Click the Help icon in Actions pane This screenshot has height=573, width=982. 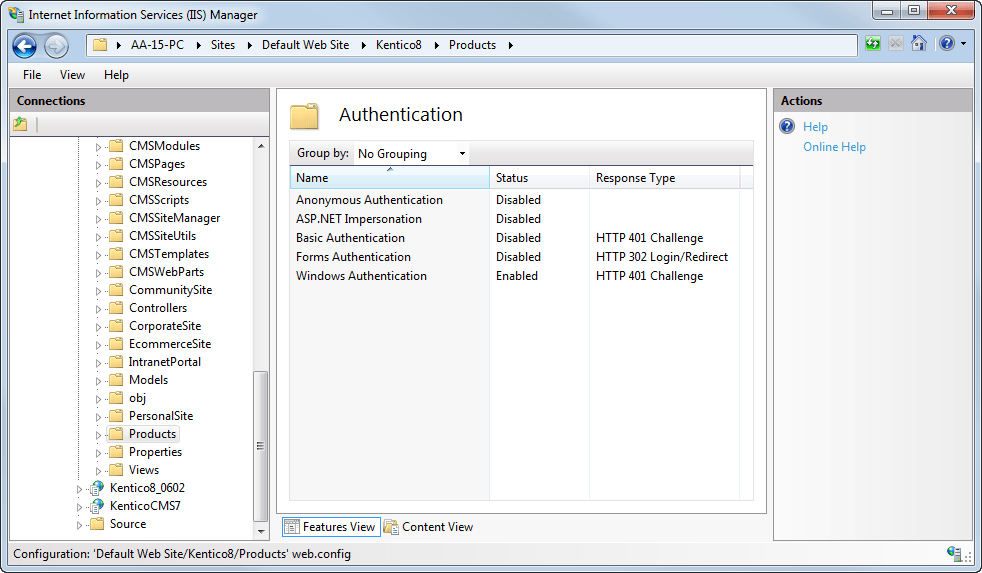coord(787,126)
